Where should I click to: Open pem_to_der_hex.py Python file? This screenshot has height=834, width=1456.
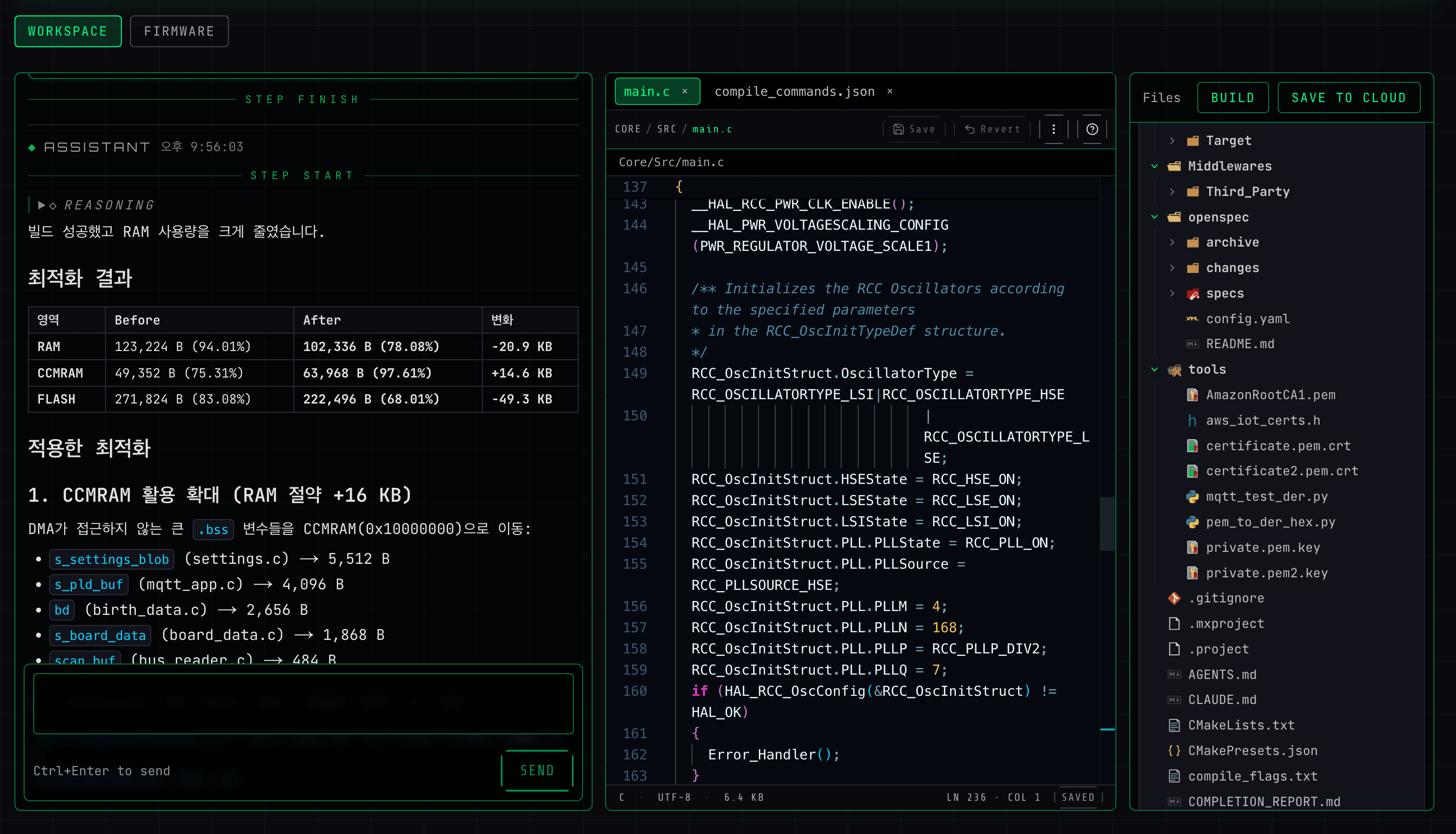[1271, 522]
